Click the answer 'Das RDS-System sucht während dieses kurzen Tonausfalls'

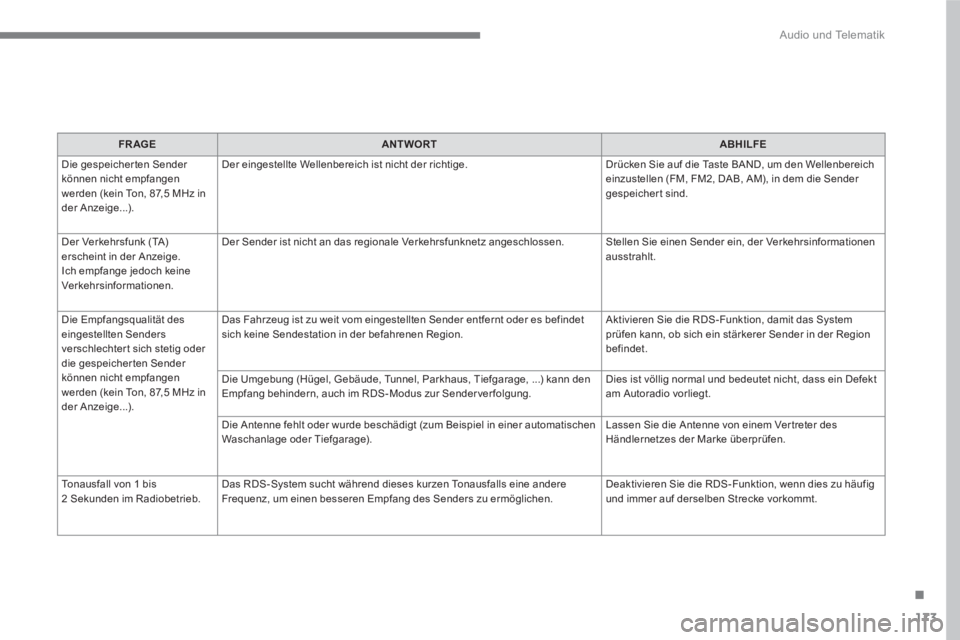pos(409,505)
